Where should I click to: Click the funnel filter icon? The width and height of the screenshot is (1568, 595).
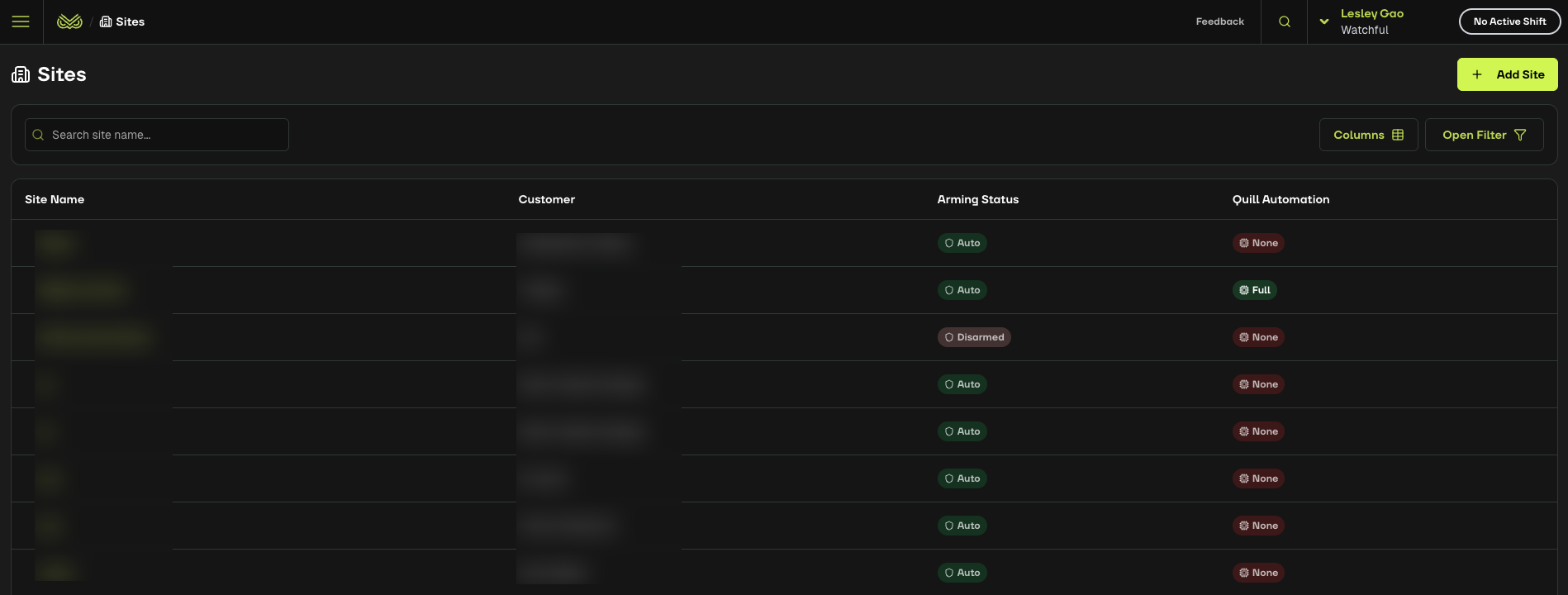(1520, 135)
